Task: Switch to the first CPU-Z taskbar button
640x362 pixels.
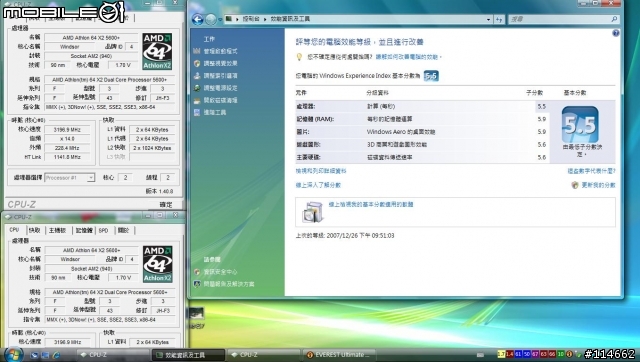Action: click(x=112, y=355)
